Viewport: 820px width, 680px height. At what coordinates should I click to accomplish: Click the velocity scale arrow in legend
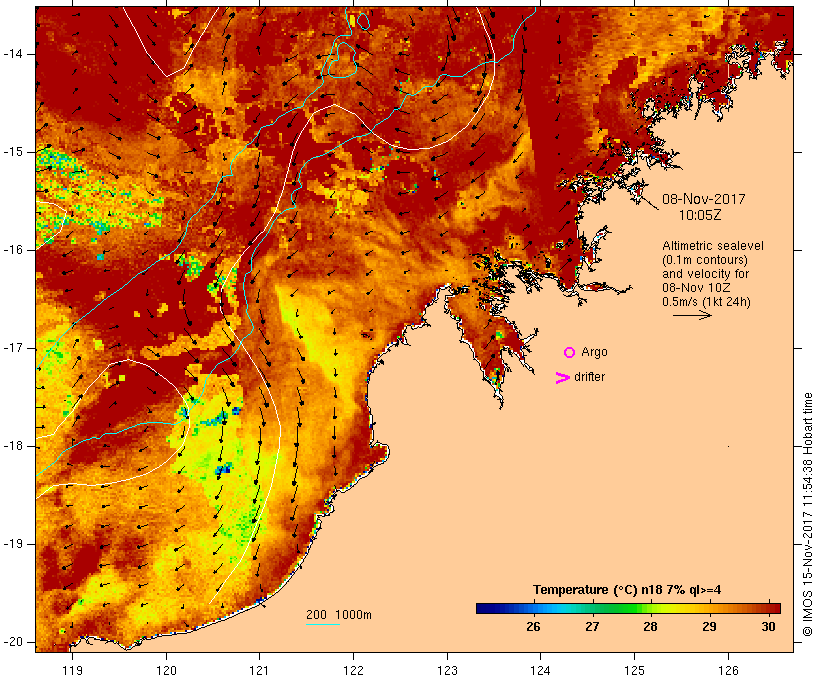[x=692, y=315]
